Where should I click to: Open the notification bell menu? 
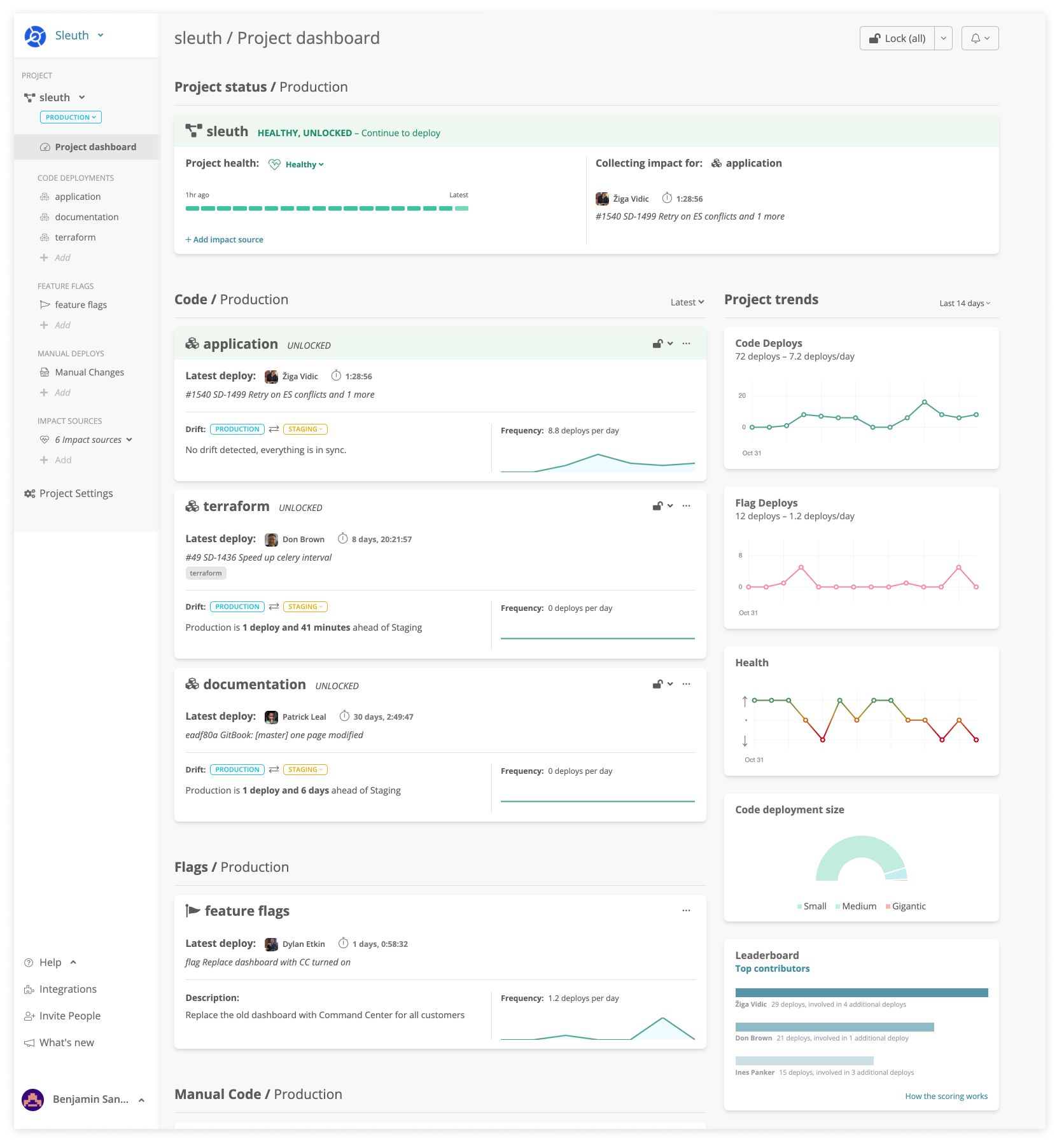coord(980,38)
